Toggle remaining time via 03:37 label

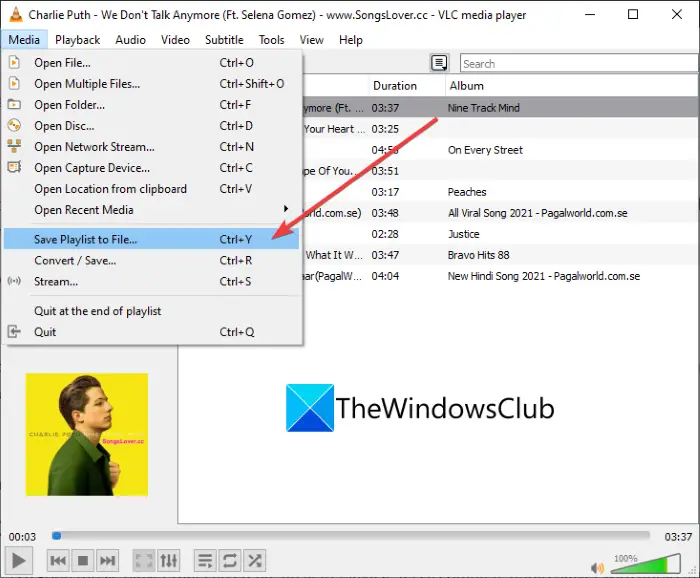pyautogui.click(x=678, y=536)
